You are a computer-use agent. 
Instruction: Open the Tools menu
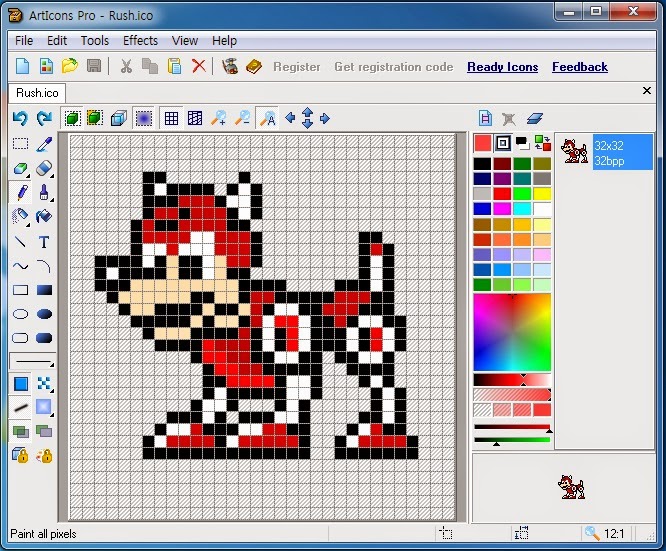95,41
